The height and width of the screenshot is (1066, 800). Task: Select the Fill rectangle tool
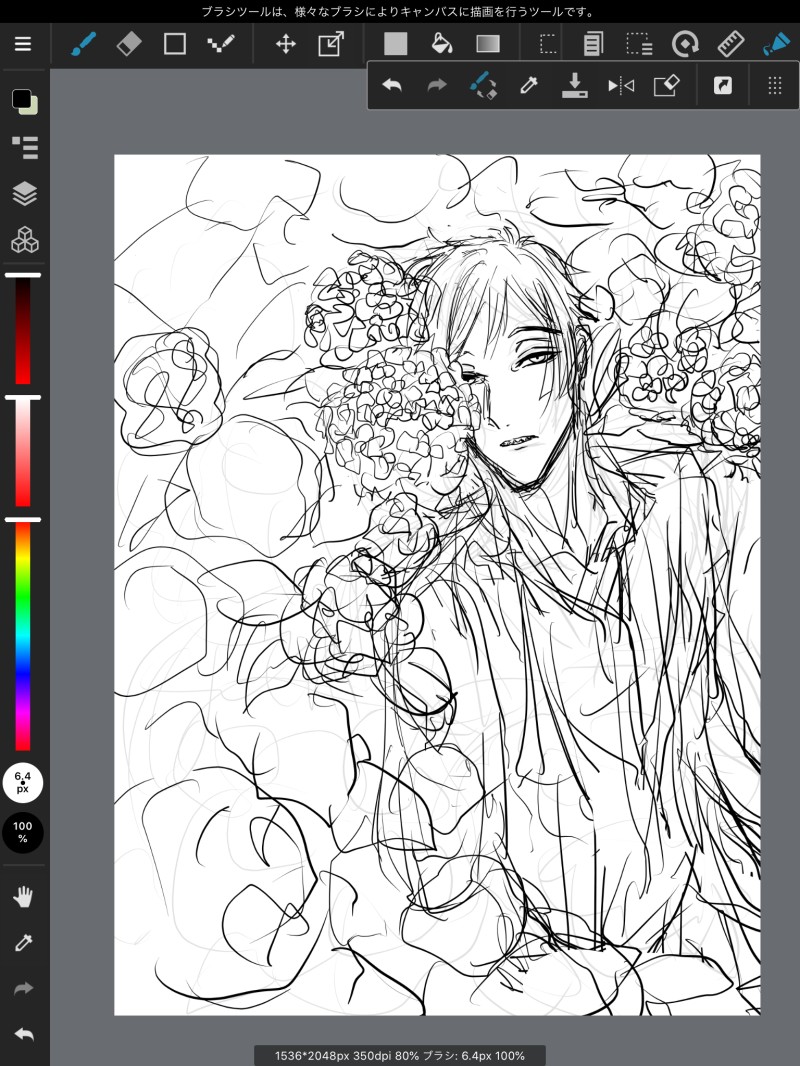396,44
